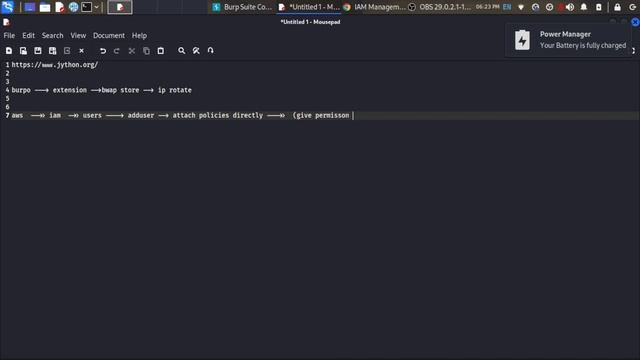The height and width of the screenshot is (360, 640).
Task: Click the Cut (scissors) toolbar icon
Action: [132, 51]
